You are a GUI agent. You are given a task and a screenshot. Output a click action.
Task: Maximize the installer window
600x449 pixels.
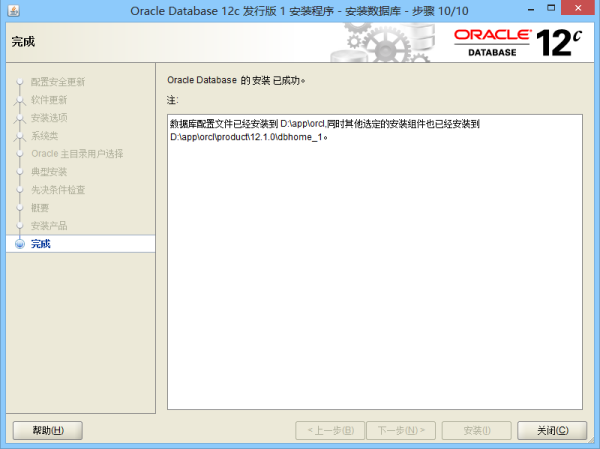(x=551, y=8)
